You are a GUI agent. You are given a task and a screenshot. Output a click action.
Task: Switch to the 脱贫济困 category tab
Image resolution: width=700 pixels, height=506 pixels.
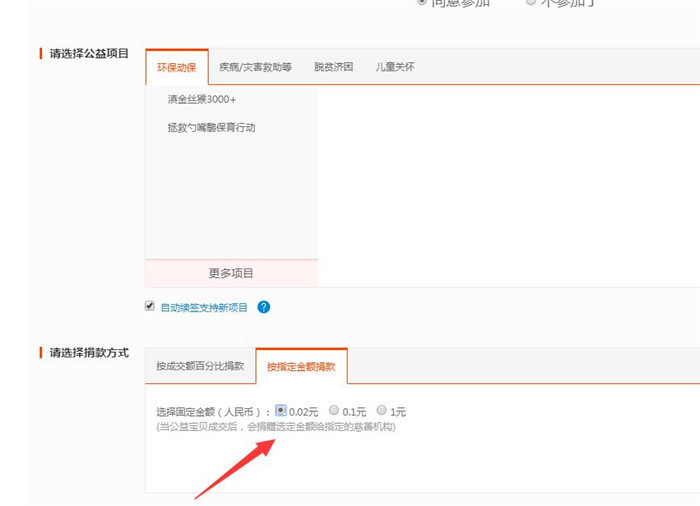coord(333,67)
